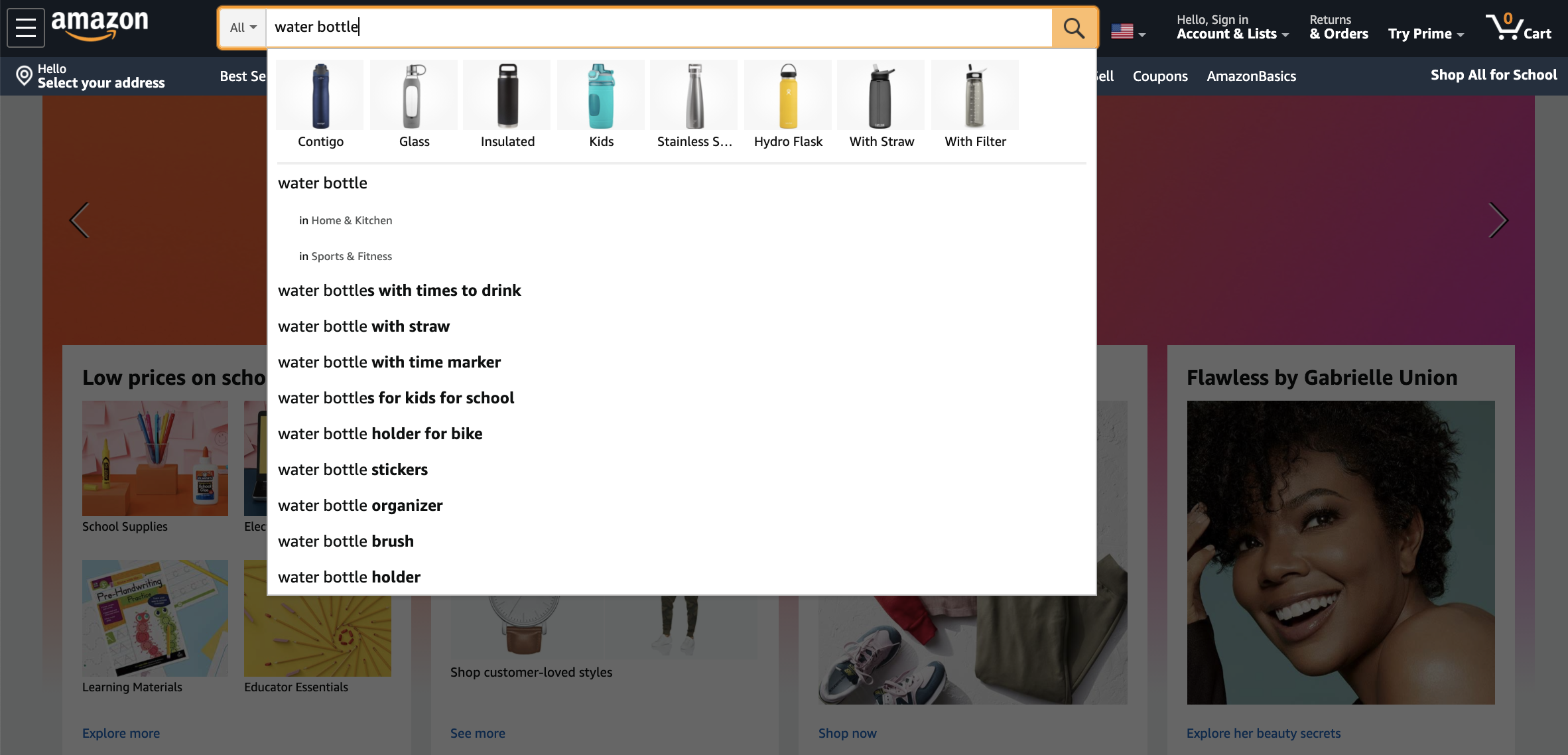Open the shopping cart icon
Viewport: 1568px width, 755px height.
(x=1518, y=28)
